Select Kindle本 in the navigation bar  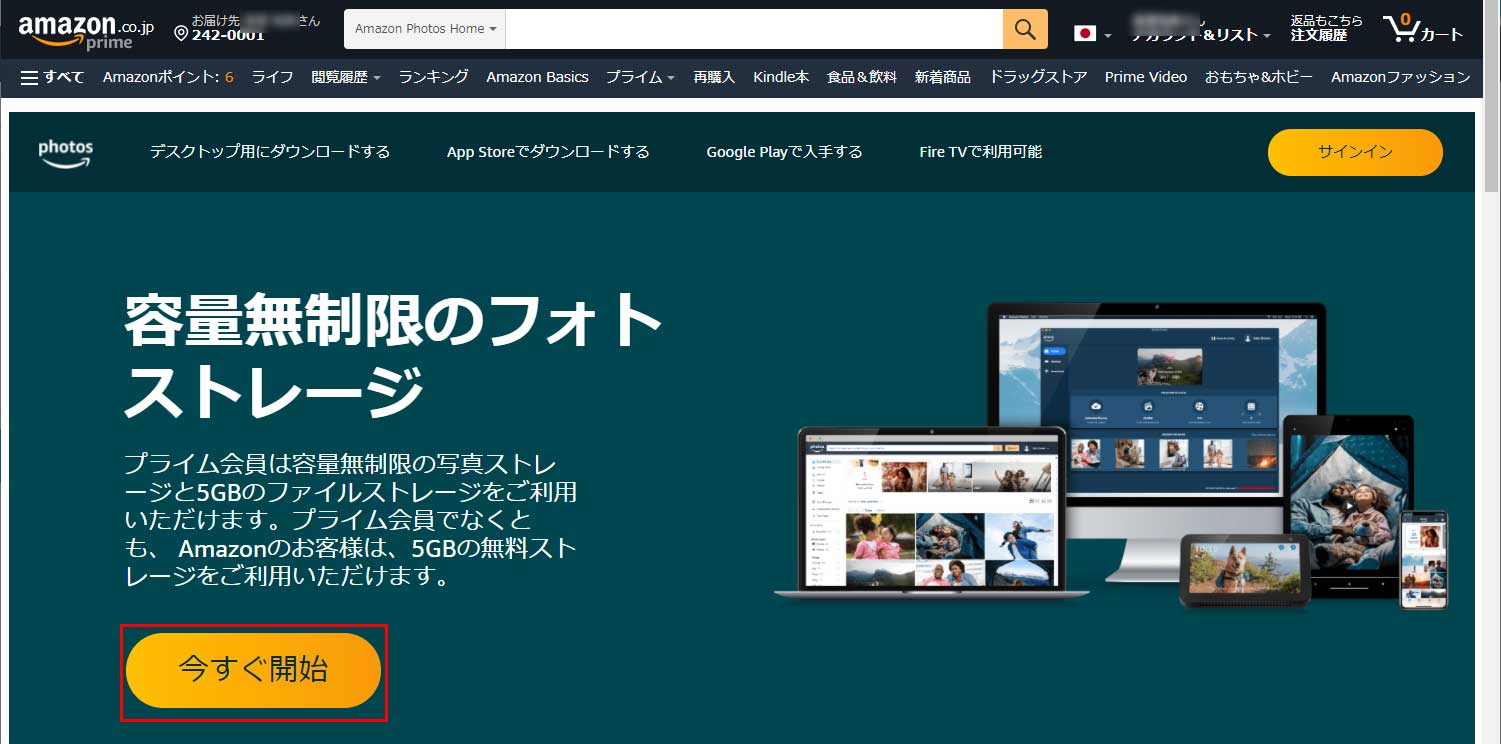780,77
